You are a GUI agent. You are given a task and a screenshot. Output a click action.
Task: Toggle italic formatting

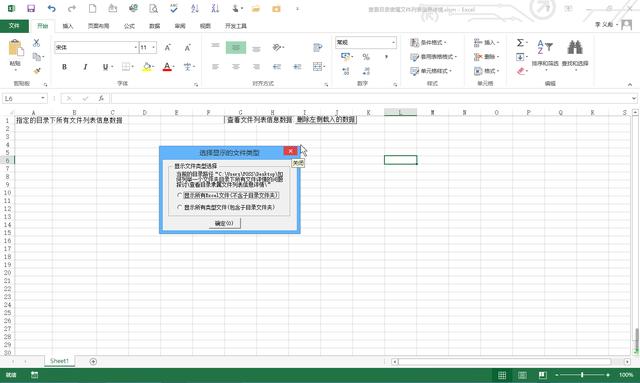coord(85,67)
